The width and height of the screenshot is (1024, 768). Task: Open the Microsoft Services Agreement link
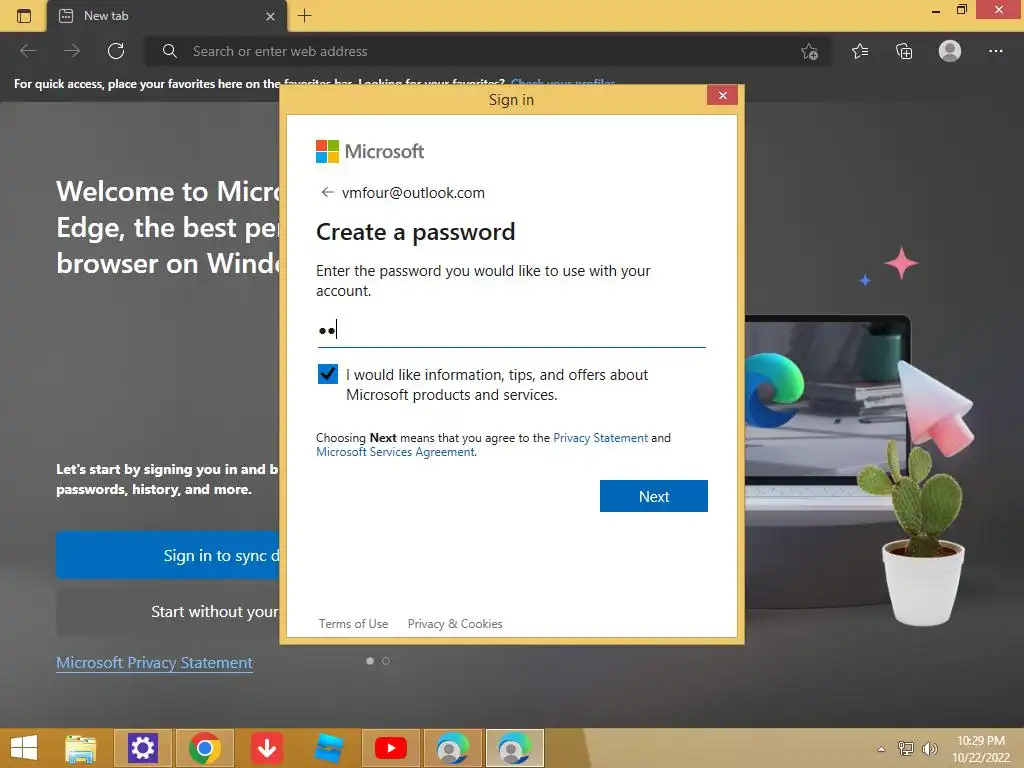click(x=396, y=452)
